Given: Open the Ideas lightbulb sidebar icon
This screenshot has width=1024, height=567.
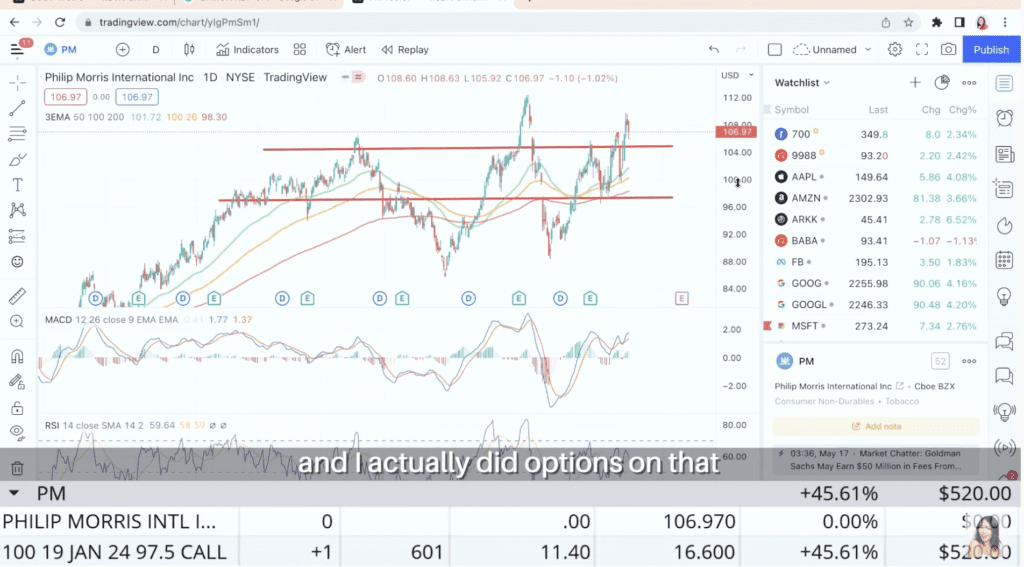Looking at the screenshot, I should 1004,296.
